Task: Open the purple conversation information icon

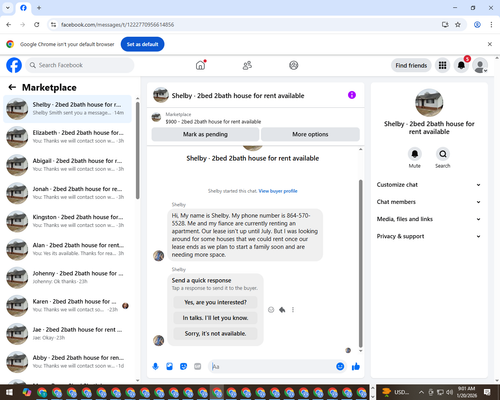Action: click(352, 95)
